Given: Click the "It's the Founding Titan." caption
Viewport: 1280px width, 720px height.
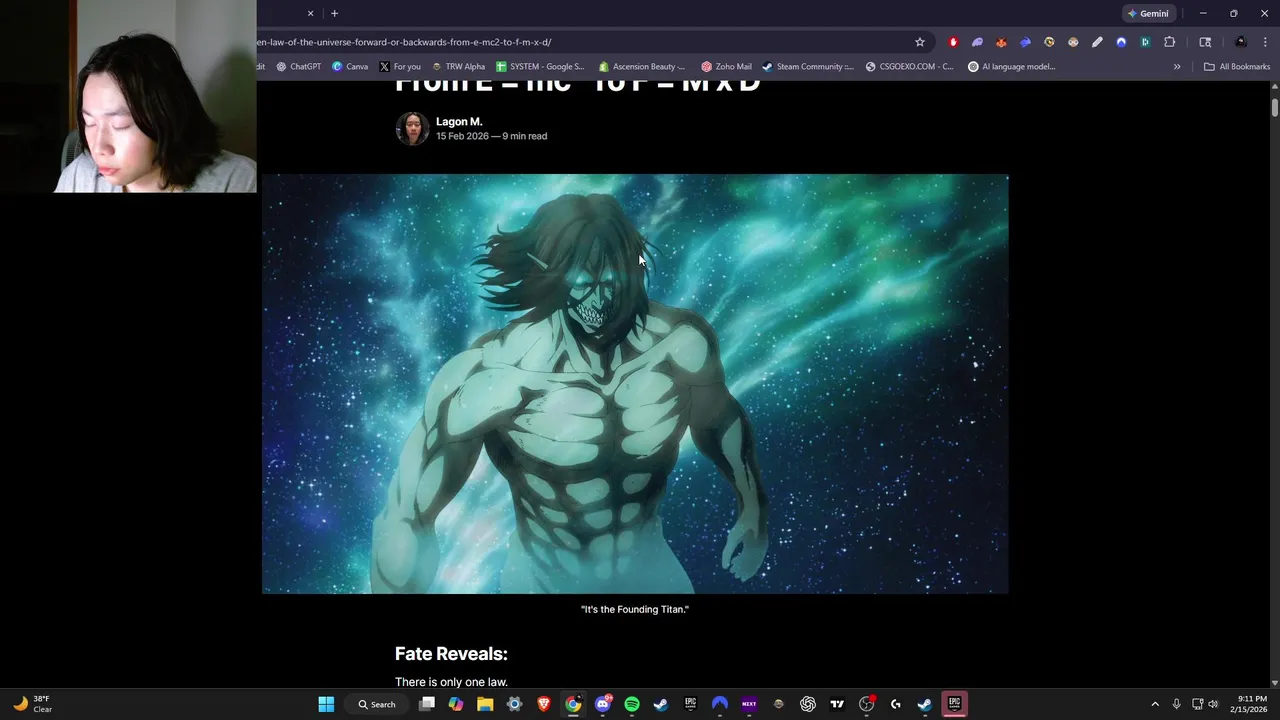Looking at the screenshot, I should pyautogui.click(x=635, y=609).
